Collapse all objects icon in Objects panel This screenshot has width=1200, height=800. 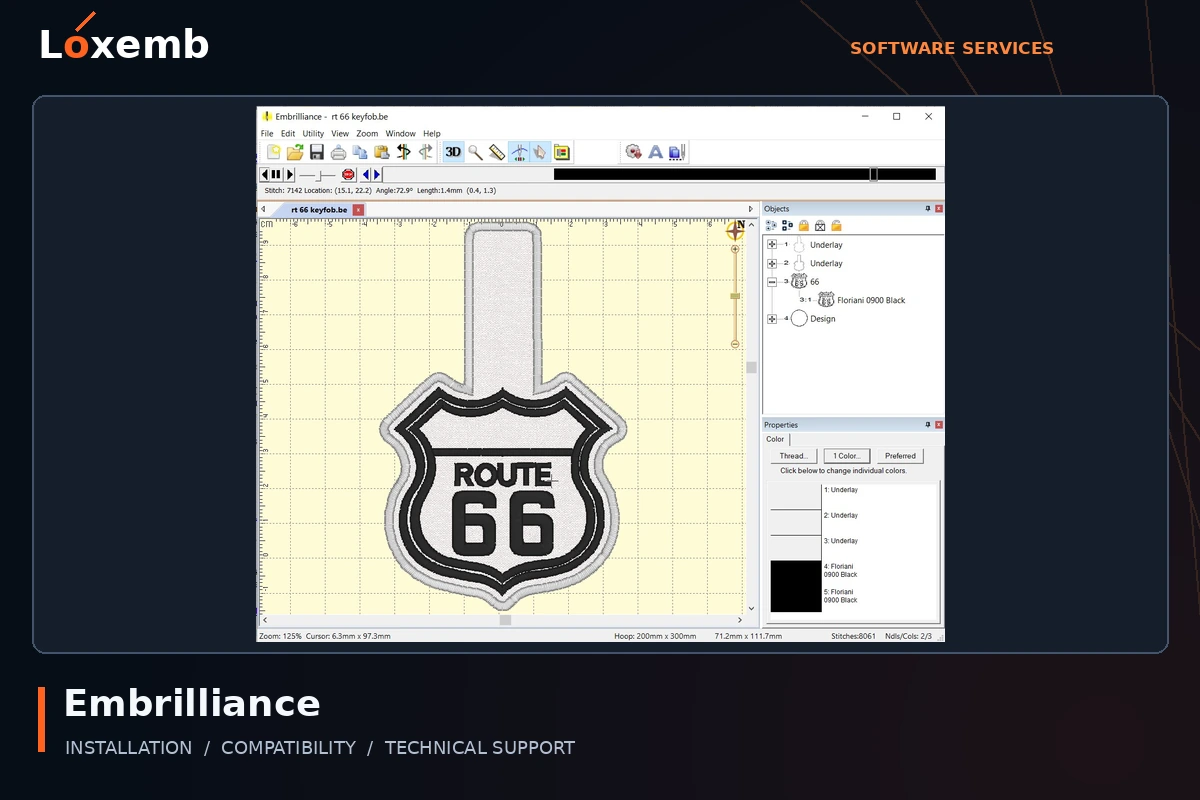click(787, 226)
